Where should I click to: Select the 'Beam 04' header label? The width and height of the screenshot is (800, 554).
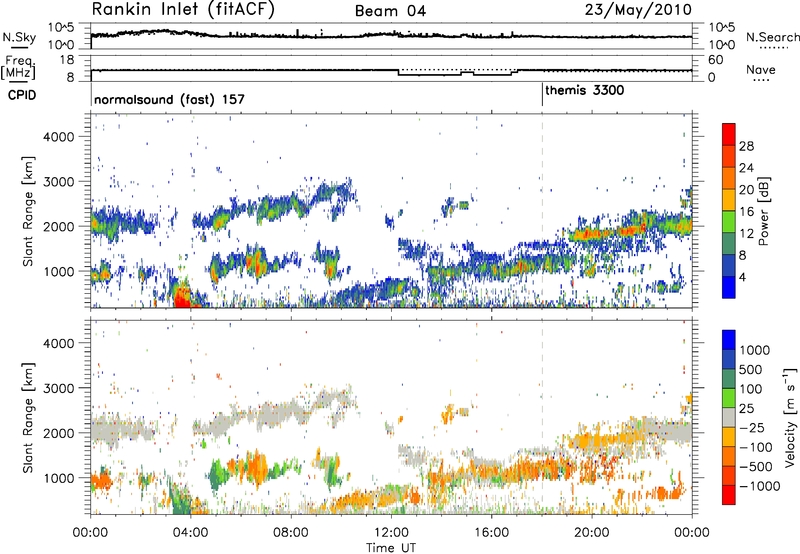(x=390, y=11)
